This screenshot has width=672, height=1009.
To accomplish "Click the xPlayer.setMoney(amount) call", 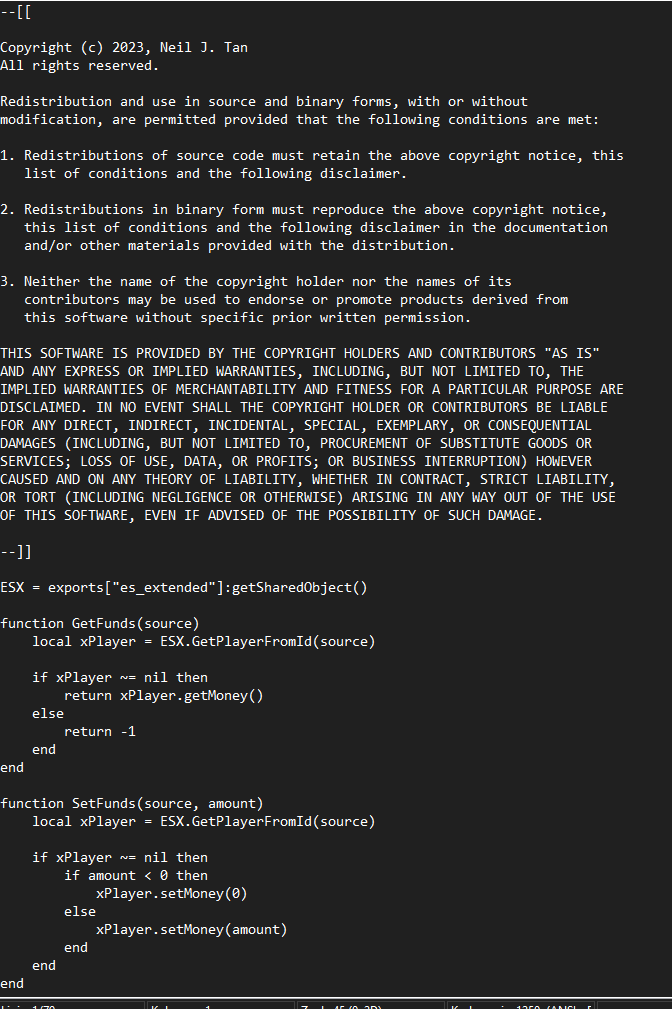I will click(191, 929).
